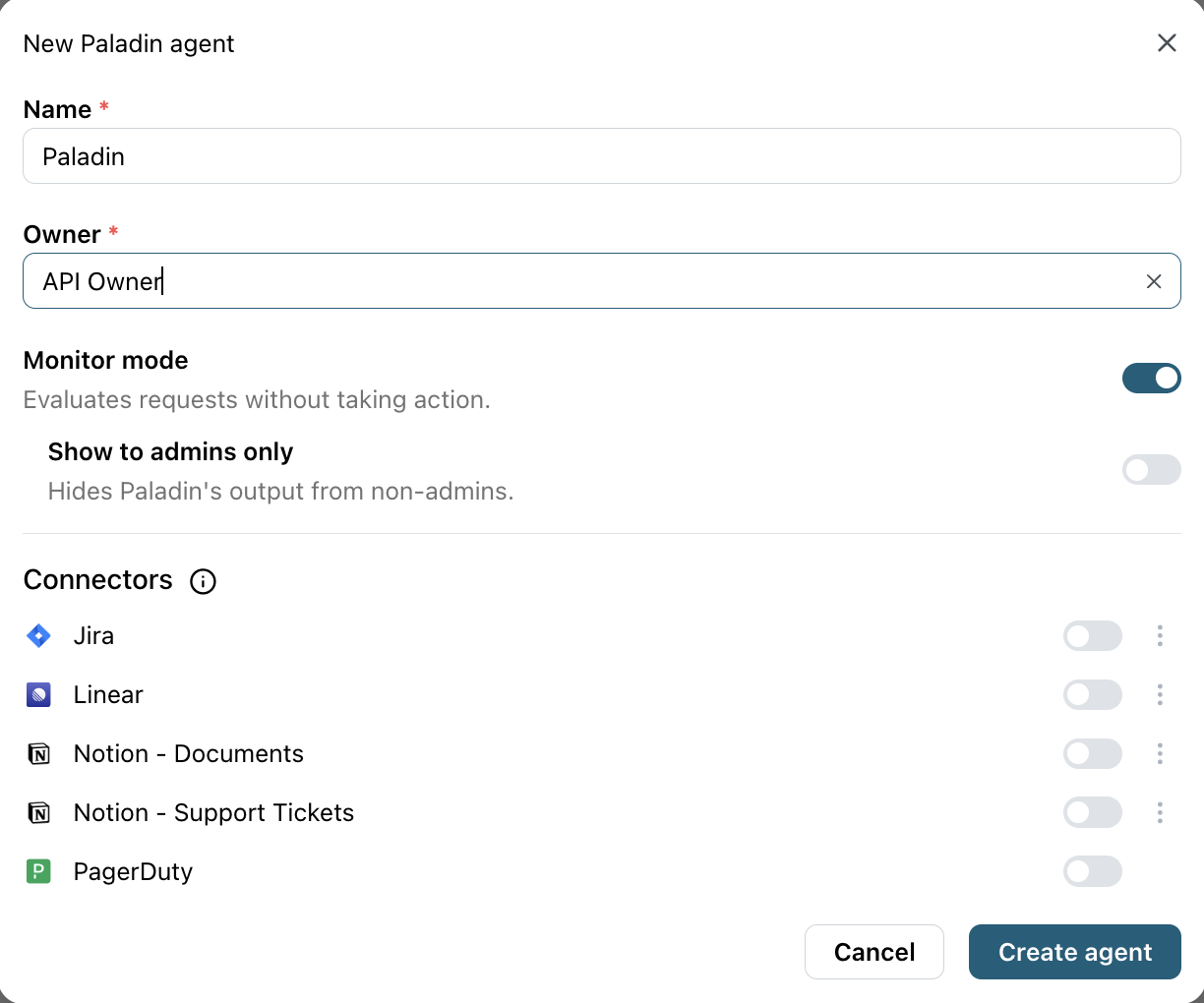Viewport: 1204px width, 1003px height.
Task: Enable Notion - Support Tickets connector
Action: pos(1093,812)
